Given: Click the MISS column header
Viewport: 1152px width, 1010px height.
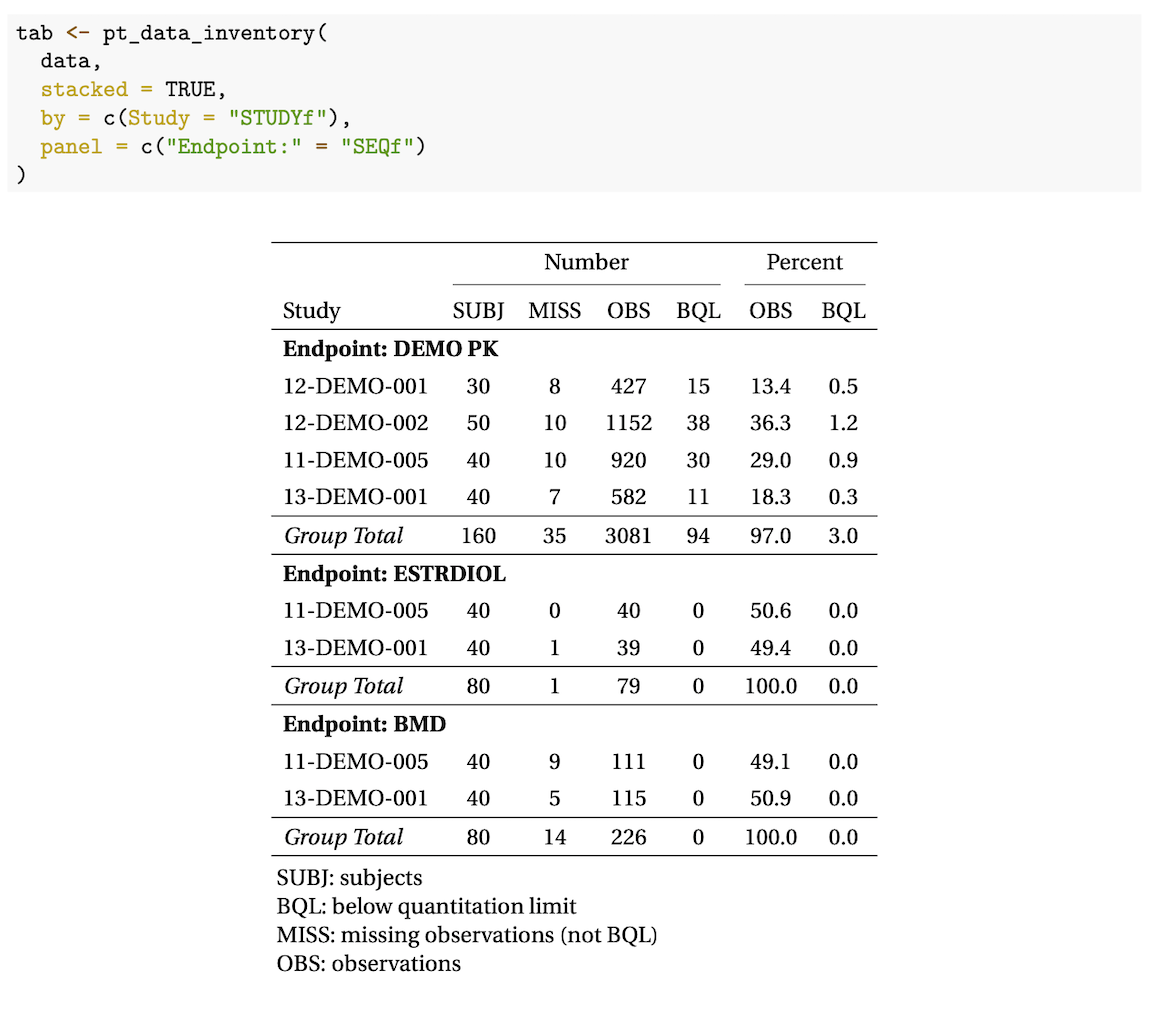Looking at the screenshot, I should click(554, 311).
